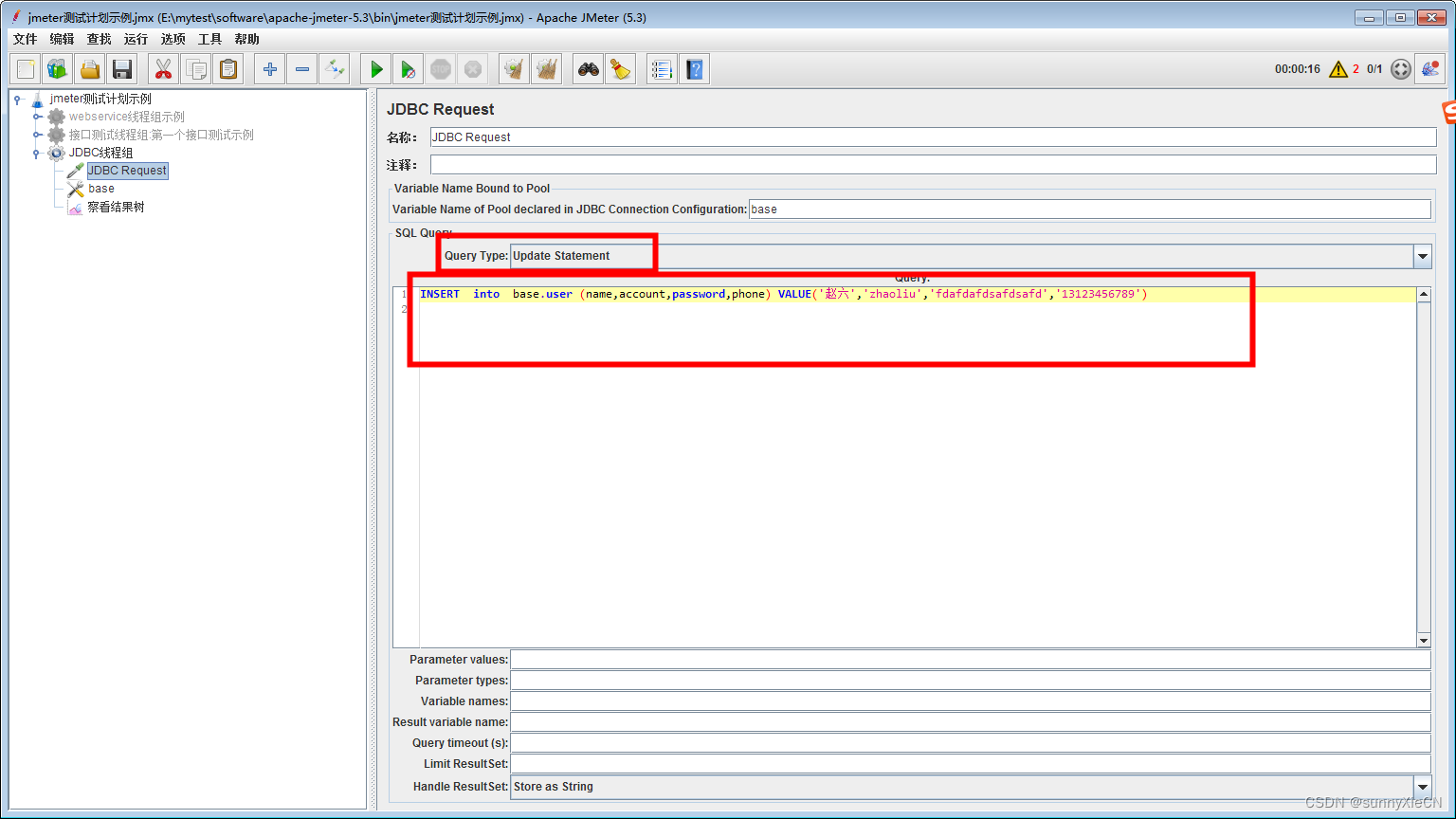Open the 工具 menu
The width and height of the screenshot is (1456, 819).
[210, 39]
